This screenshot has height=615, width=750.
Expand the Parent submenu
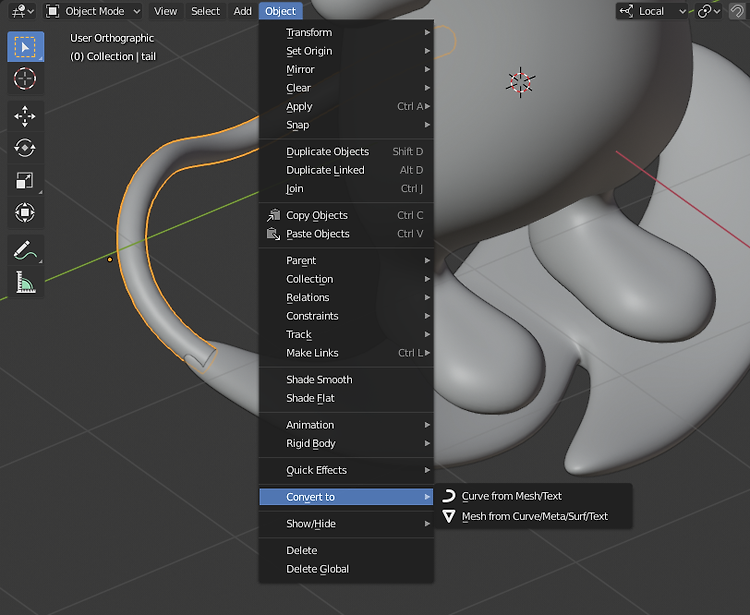[x=346, y=261]
